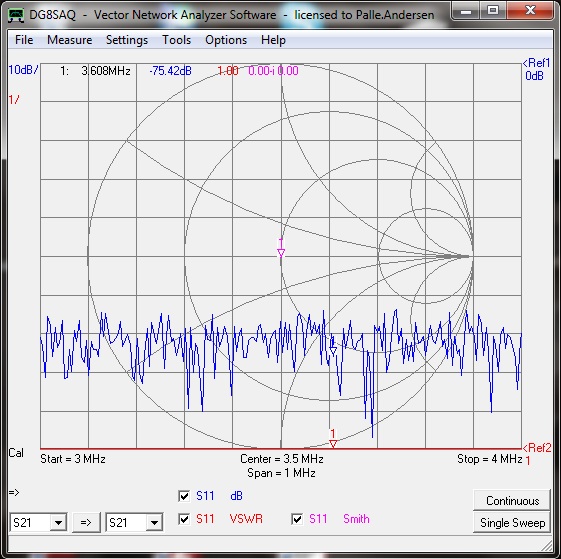Open the Help menu
The height and width of the screenshot is (559, 561).
click(273, 40)
